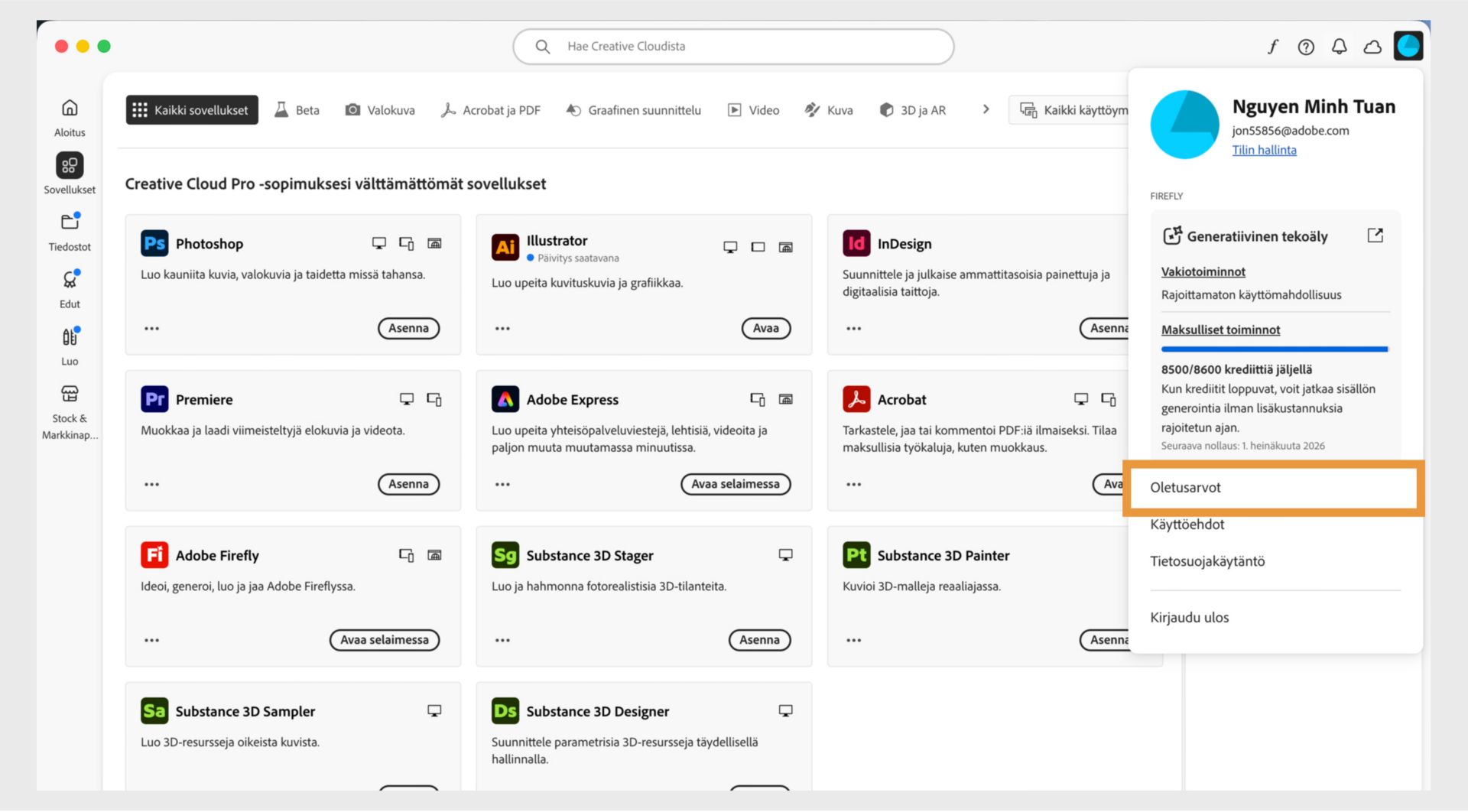This screenshot has height=812, width=1468.
Task: Open more options on Adobe Firefly card
Action: point(151,641)
